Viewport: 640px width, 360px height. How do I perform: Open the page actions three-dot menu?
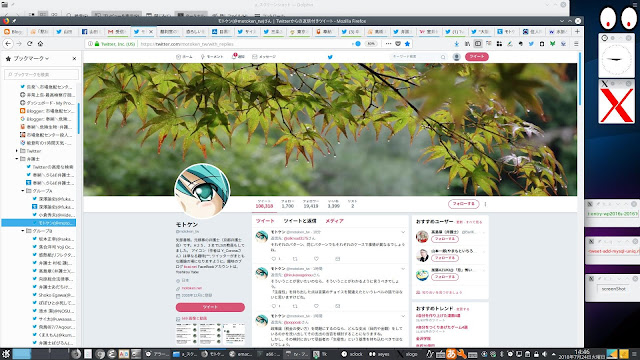pos(388,44)
